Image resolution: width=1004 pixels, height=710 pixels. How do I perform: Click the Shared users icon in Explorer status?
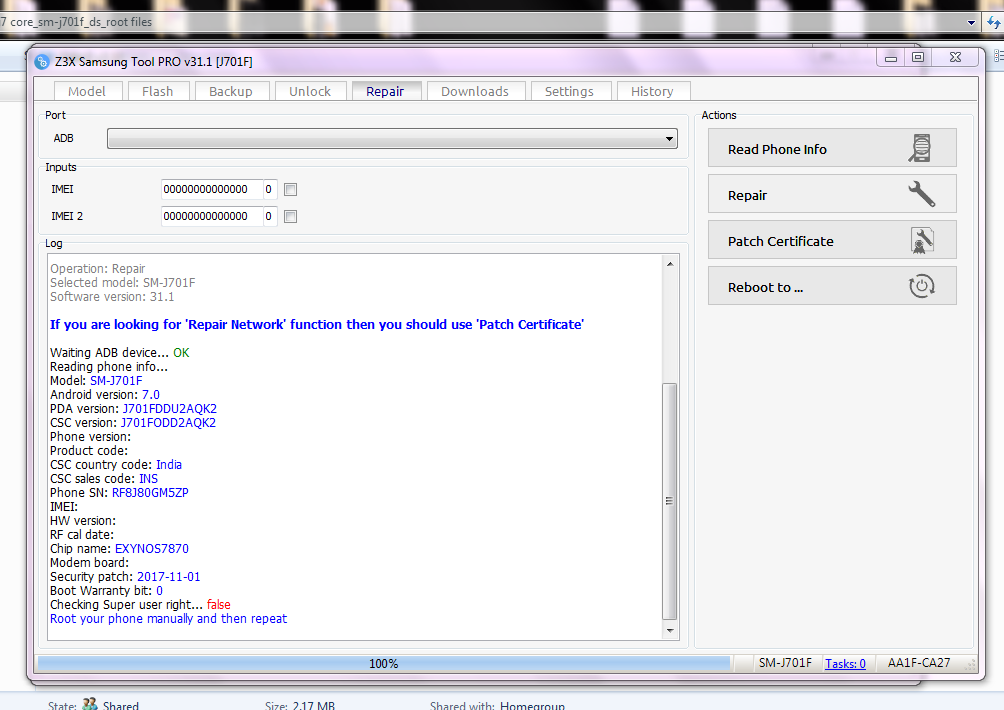(x=90, y=704)
